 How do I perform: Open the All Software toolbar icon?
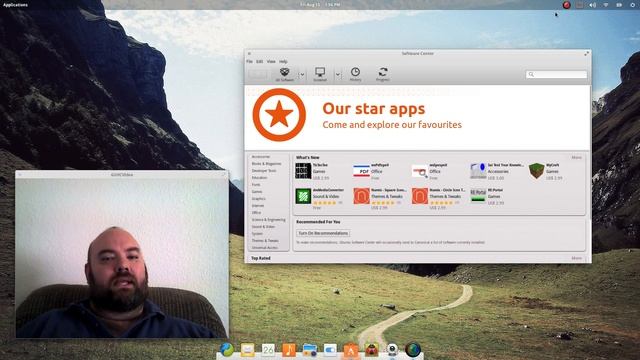pos(284,73)
